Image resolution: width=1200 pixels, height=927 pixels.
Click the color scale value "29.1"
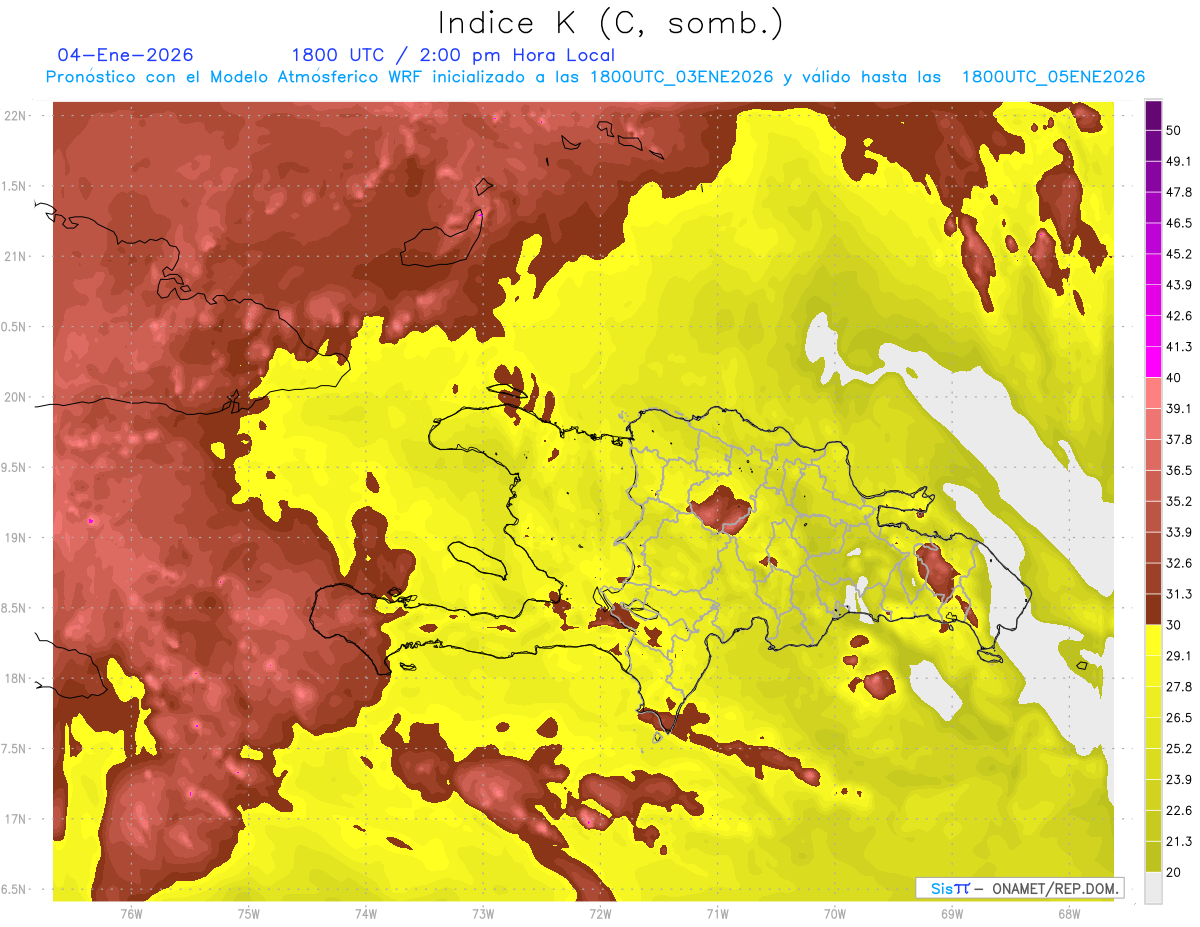[x=1178, y=656]
